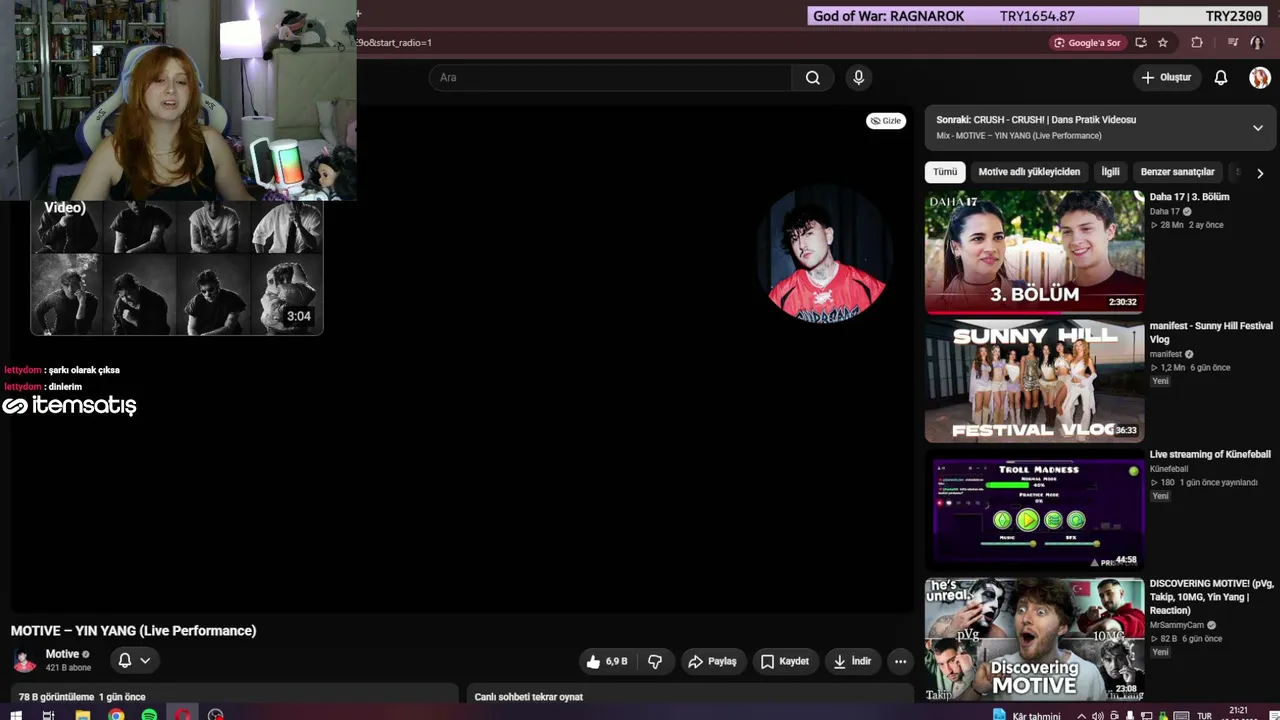Open the Daha 17 3. Bölüm thumbnail

pyautogui.click(x=1034, y=252)
